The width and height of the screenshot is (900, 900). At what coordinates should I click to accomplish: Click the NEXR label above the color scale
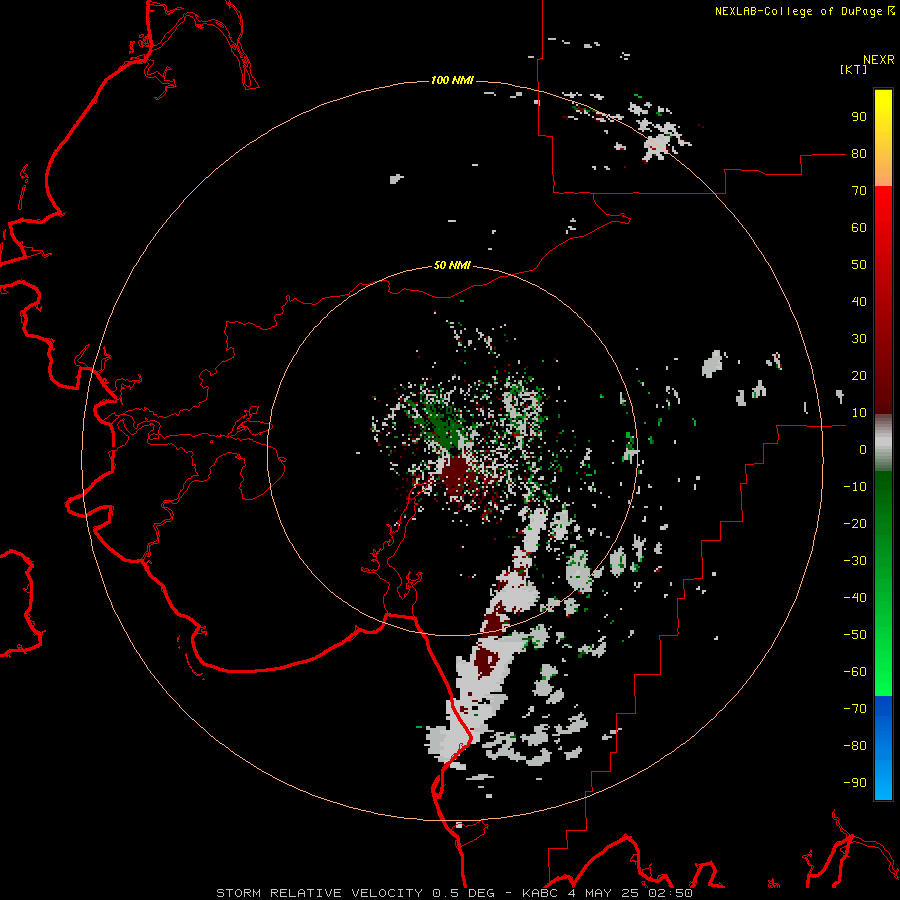[x=879, y=60]
